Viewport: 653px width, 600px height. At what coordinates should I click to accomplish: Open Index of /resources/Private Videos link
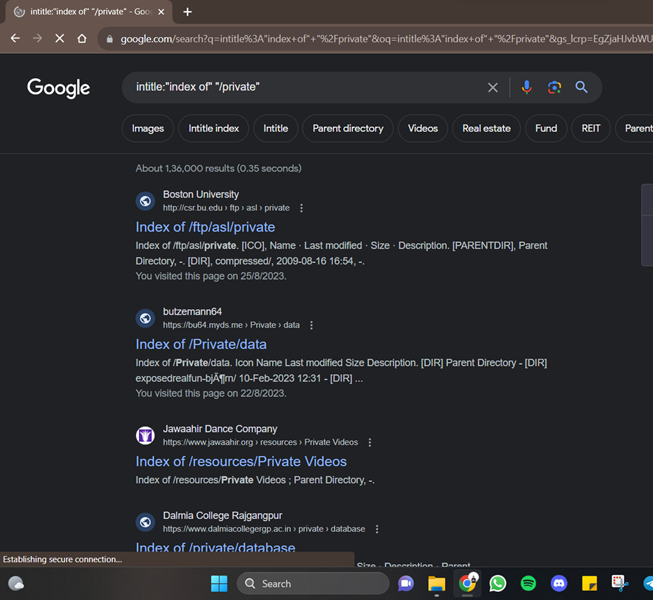241,461
